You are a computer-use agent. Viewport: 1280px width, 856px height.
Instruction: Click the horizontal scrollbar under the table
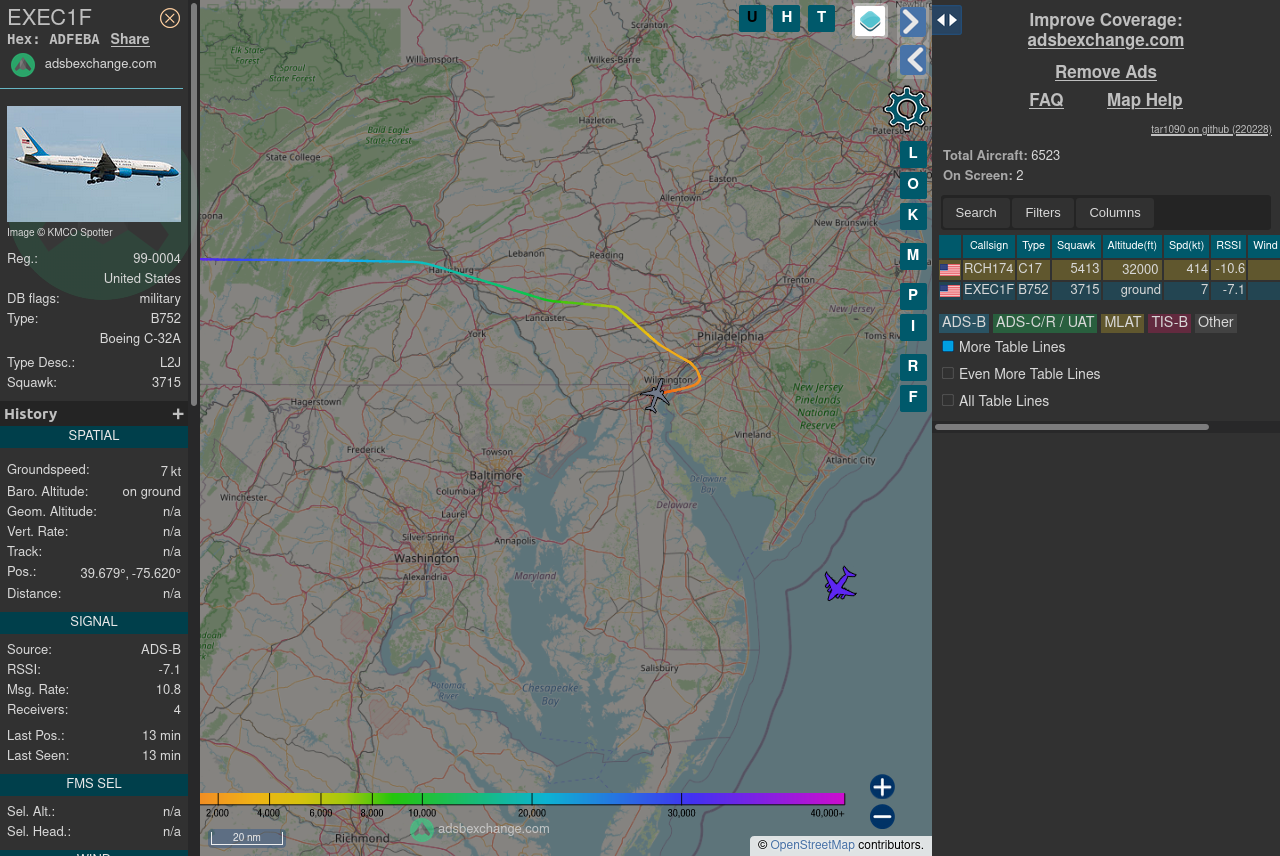pos(1072,427)
